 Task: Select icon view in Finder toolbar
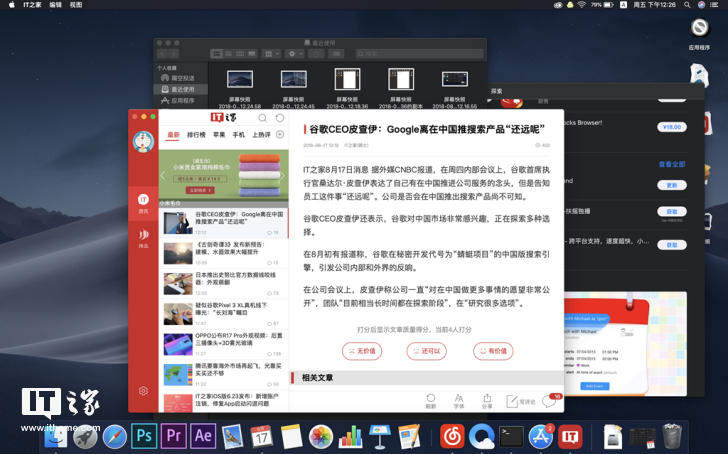217,54
